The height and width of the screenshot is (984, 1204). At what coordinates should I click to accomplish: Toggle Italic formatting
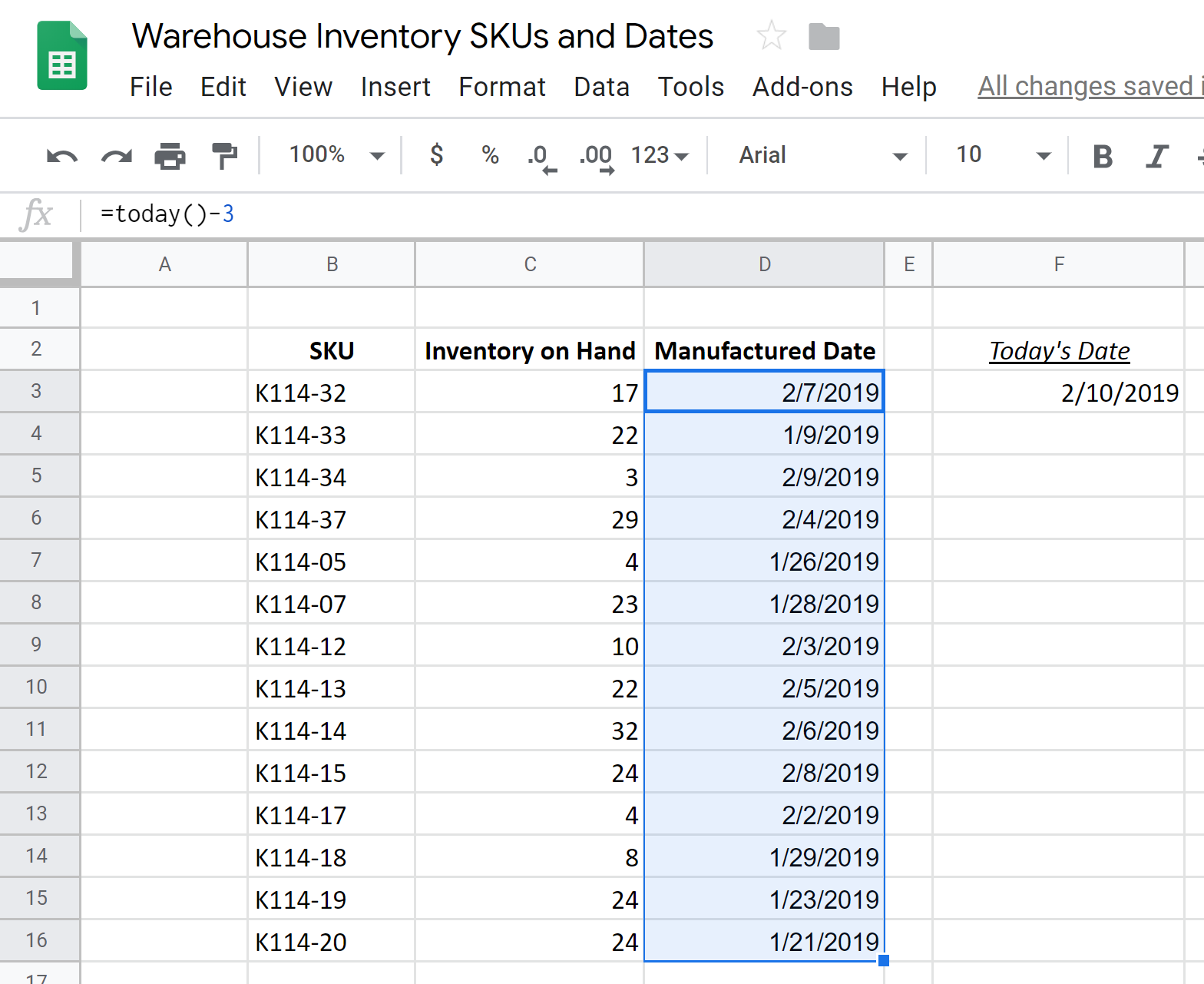coord(1156,156)
